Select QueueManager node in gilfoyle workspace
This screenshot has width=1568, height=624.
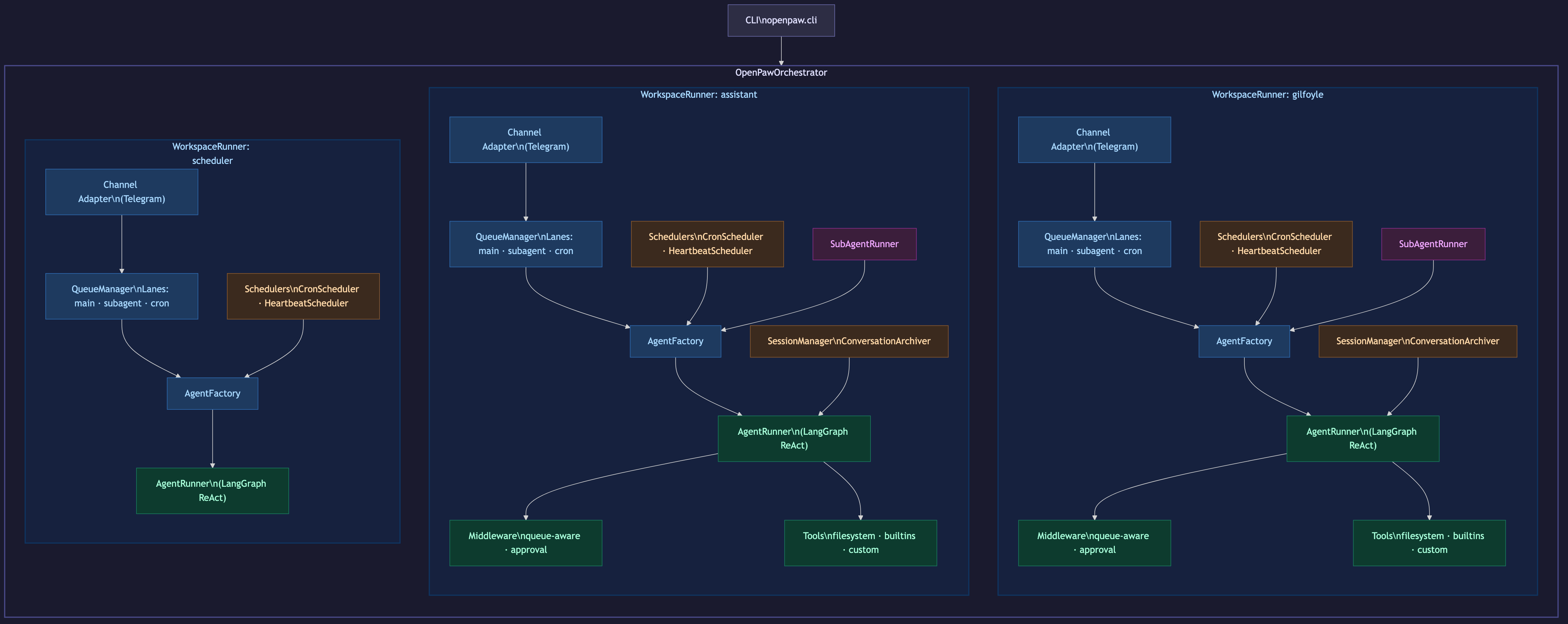tap(1094, 244)
